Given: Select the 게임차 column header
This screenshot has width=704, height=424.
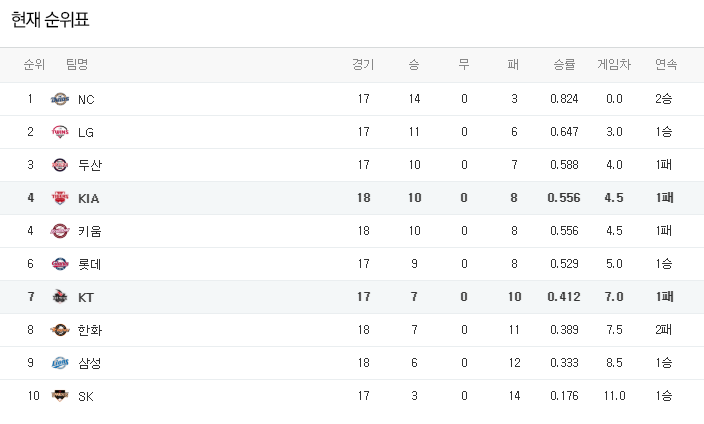Looking at the screenshot, I should (614, 65).
